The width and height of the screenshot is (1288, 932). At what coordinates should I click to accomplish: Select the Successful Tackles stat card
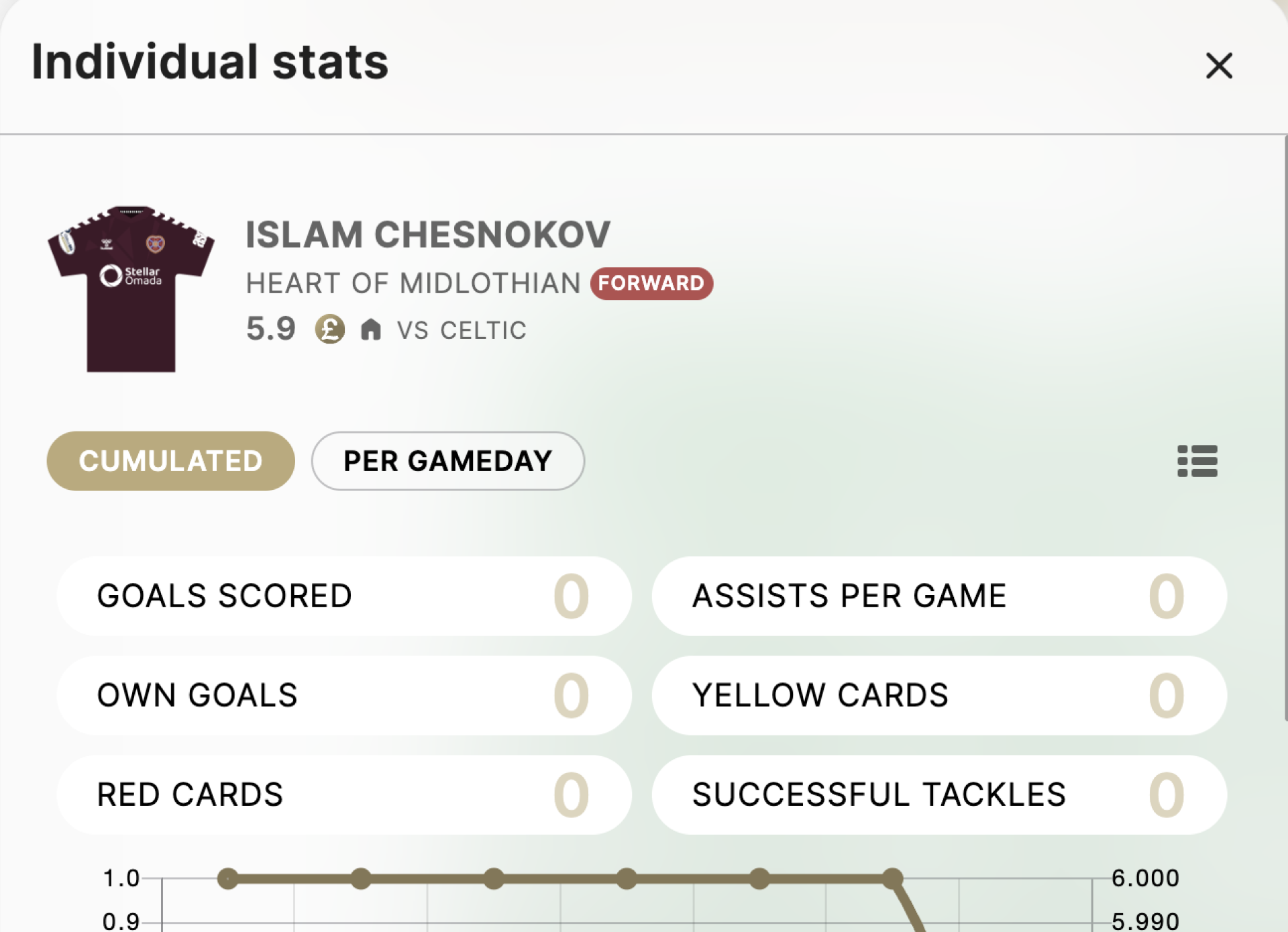tap(938, 794)
